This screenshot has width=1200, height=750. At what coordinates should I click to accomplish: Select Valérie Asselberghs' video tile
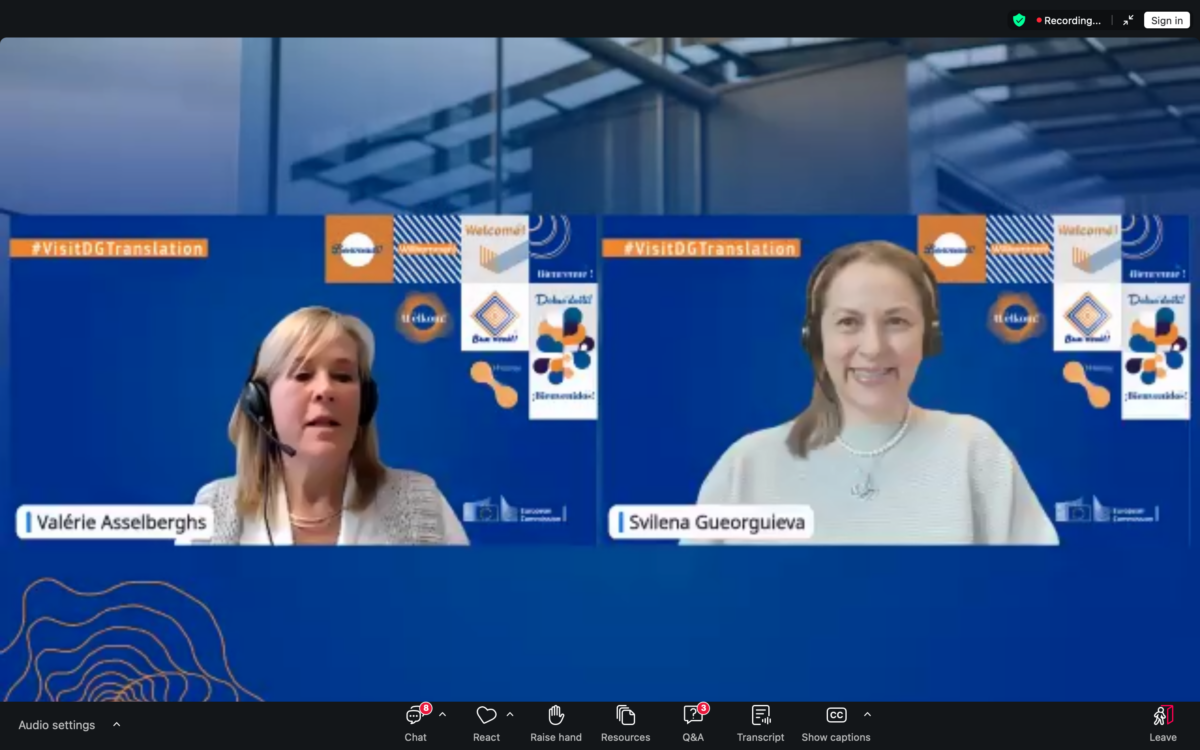coord(303,380)
